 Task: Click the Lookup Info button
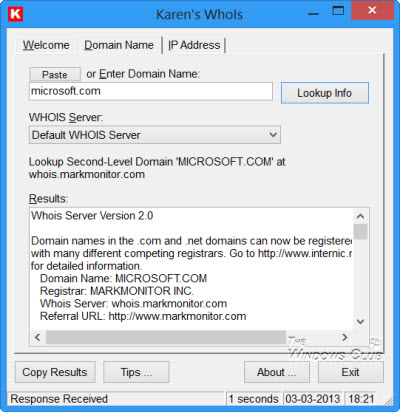point(325,93)
